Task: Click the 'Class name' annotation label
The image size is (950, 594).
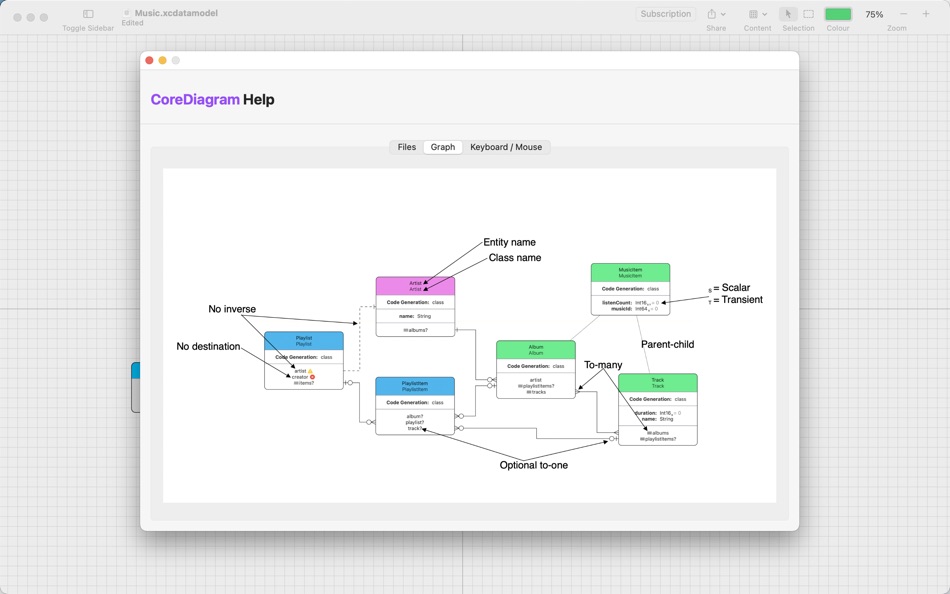Action: click(x=515, y=258)
